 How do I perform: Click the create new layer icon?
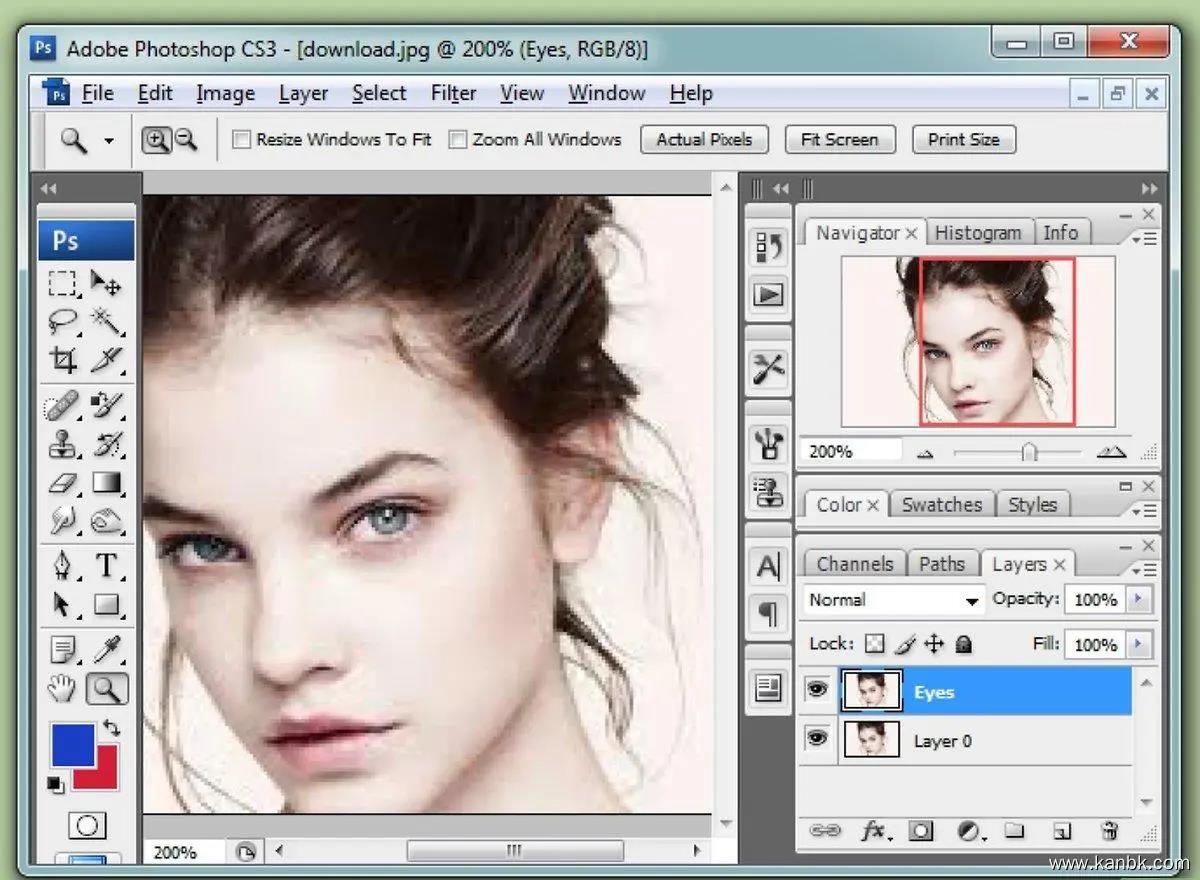coord(1062,831)
